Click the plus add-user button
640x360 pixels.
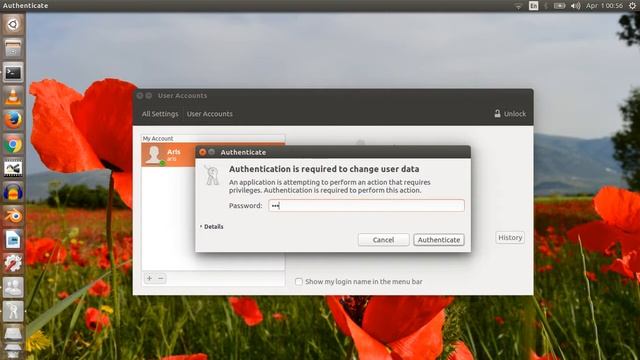tap(149, 278)
